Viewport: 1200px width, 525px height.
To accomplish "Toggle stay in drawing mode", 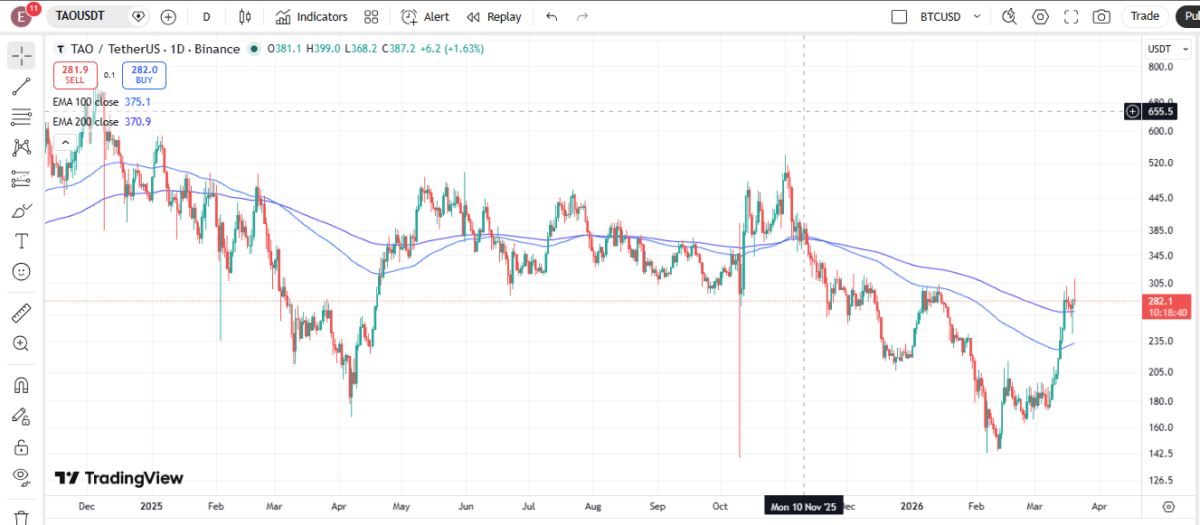I will pyautogui.click(x=21, y=416).
